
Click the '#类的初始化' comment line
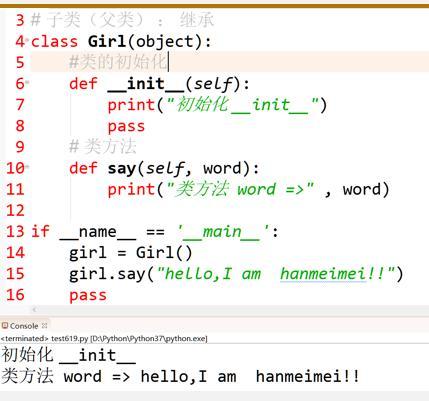[x=118, y=62]
